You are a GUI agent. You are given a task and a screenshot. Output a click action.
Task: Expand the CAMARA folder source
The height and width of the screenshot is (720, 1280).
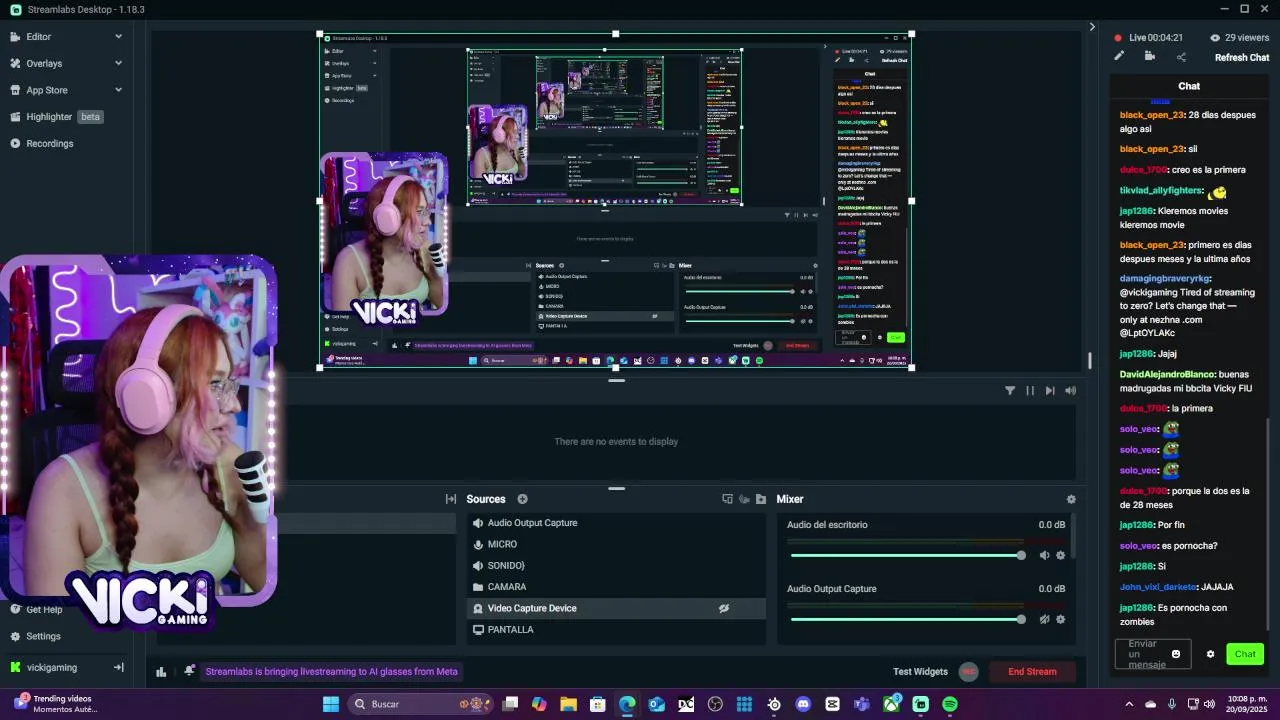tap(616, 587)
